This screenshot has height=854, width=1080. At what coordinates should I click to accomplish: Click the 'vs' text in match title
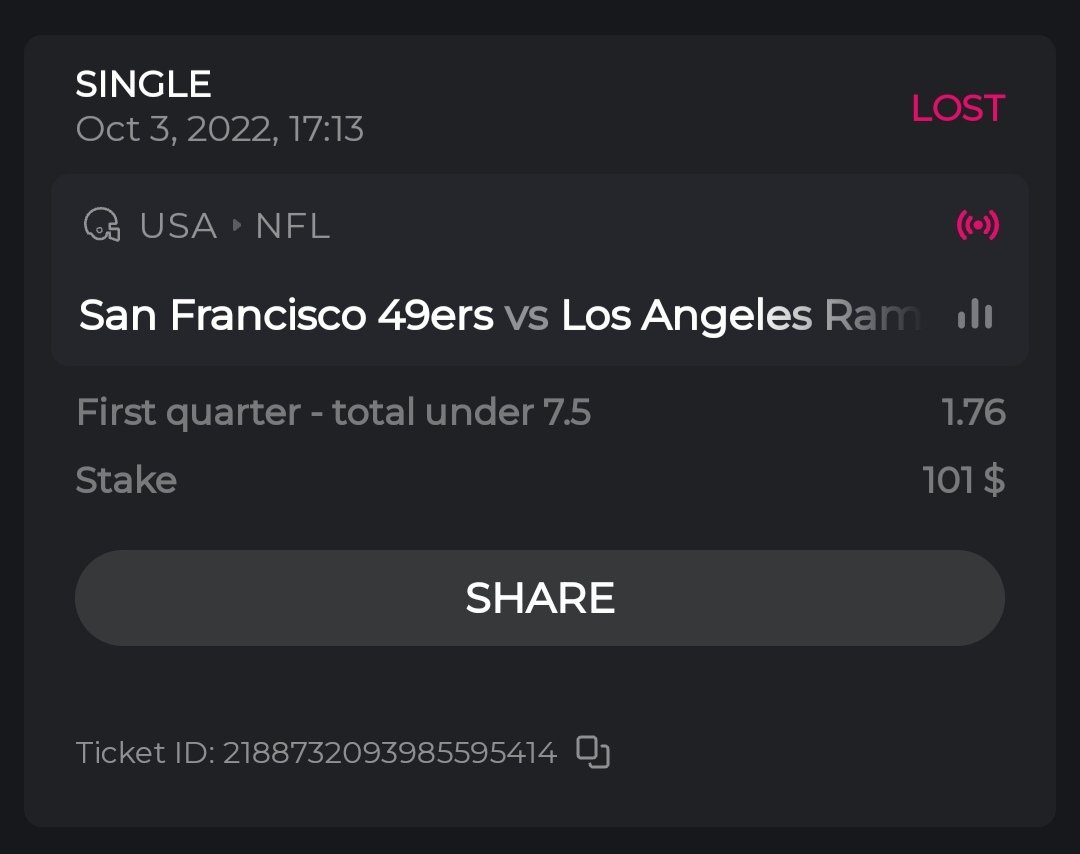click(527, 315)
